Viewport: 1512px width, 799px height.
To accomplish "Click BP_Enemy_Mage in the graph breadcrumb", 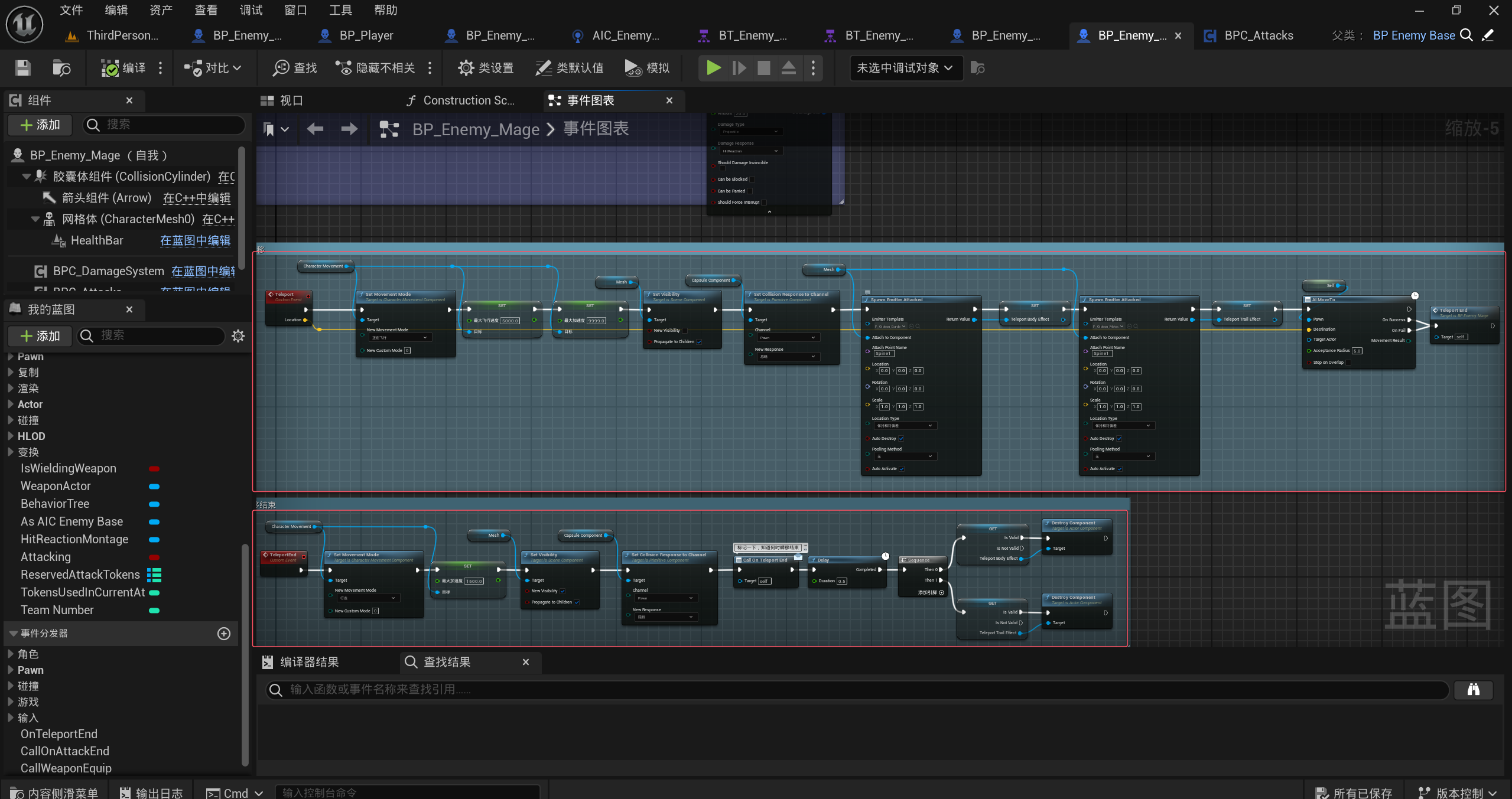I will point(476,129).
